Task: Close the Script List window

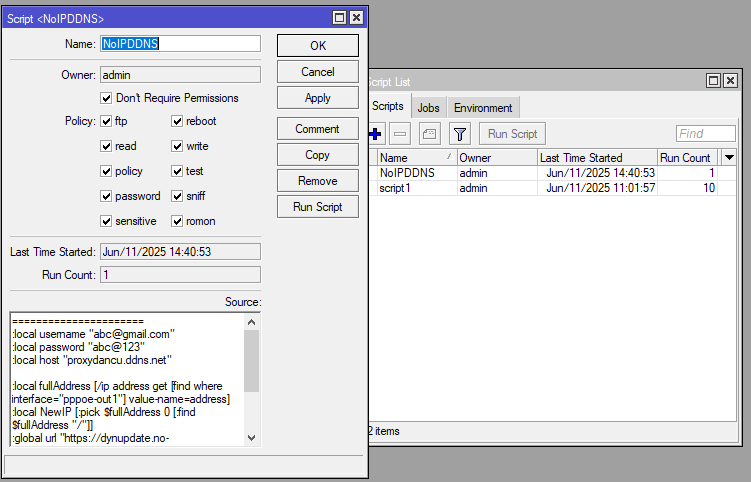Action: [x=731, y=80]
